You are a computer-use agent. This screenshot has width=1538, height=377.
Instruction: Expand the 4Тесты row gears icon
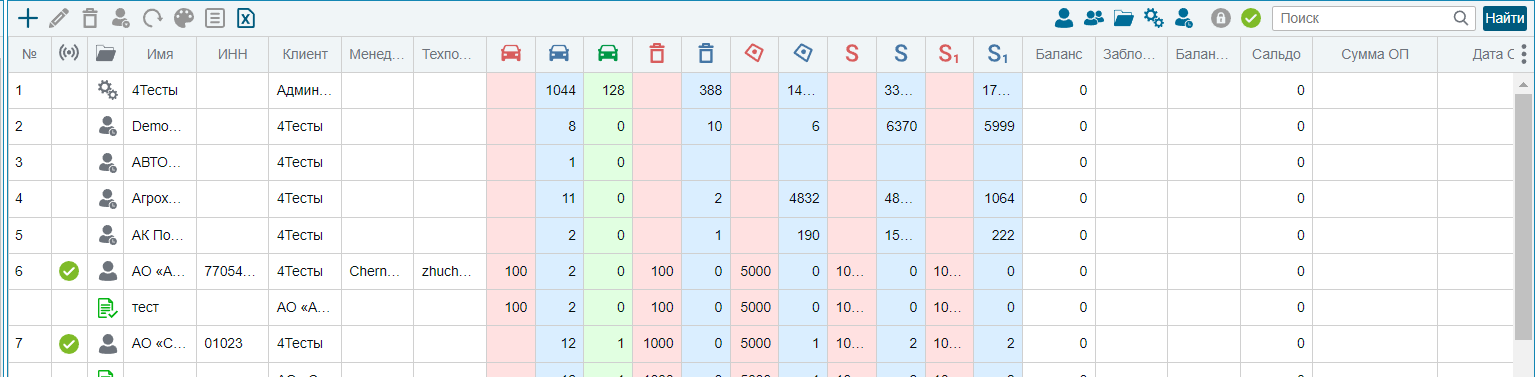point(108,90)
